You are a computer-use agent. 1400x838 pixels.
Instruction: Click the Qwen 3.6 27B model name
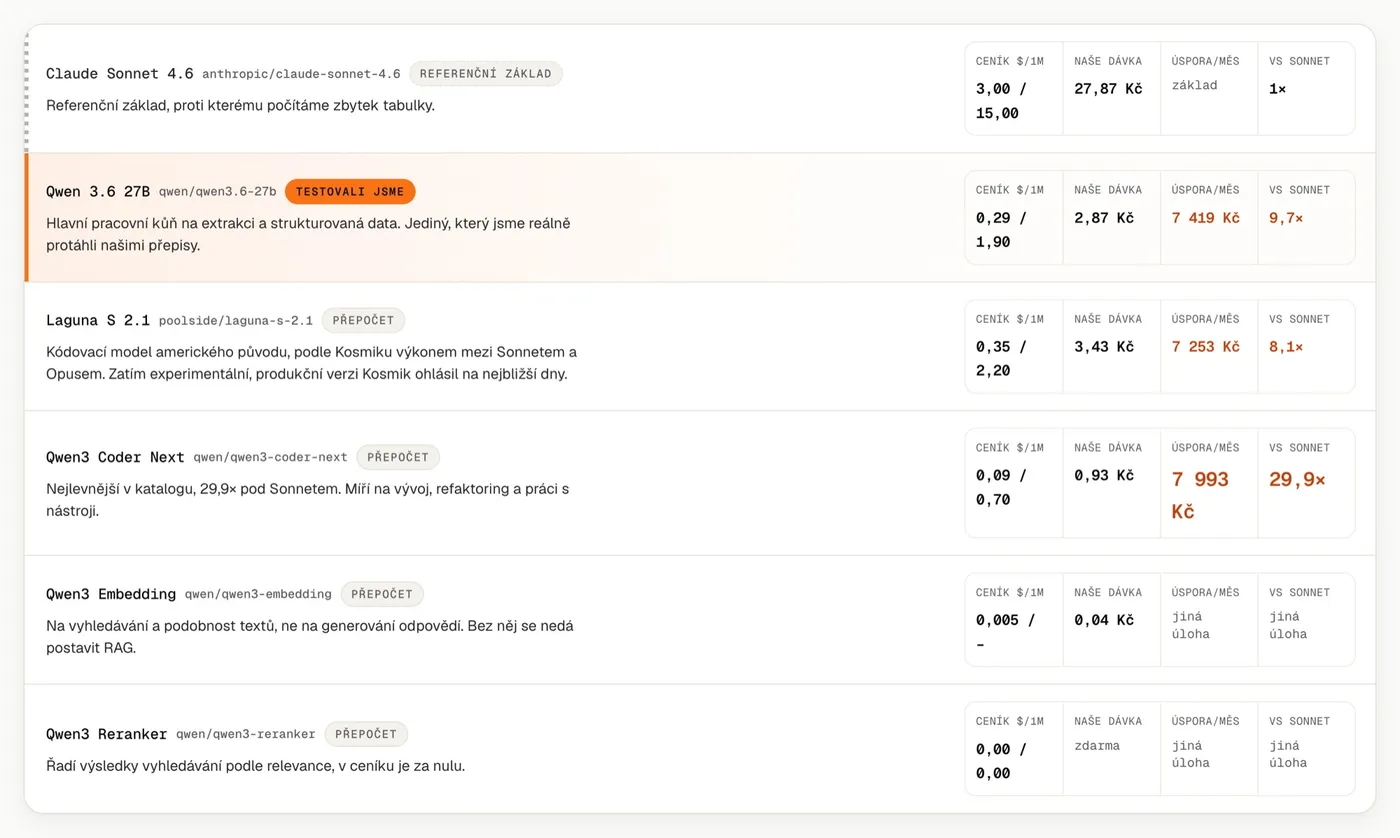98,191
